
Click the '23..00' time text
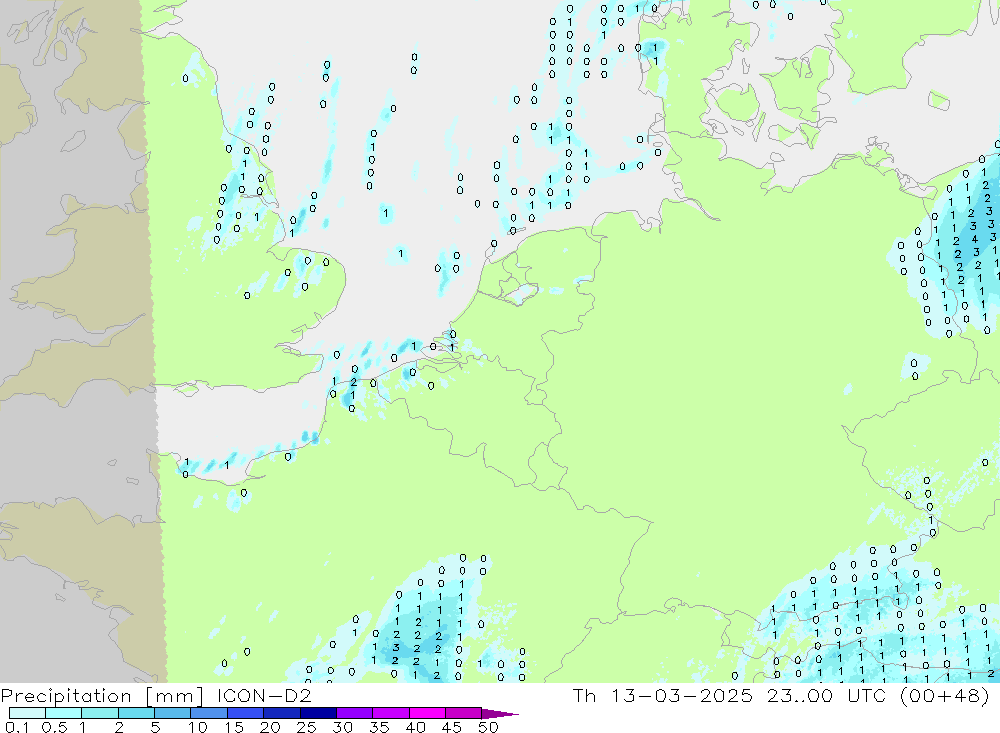800,695
